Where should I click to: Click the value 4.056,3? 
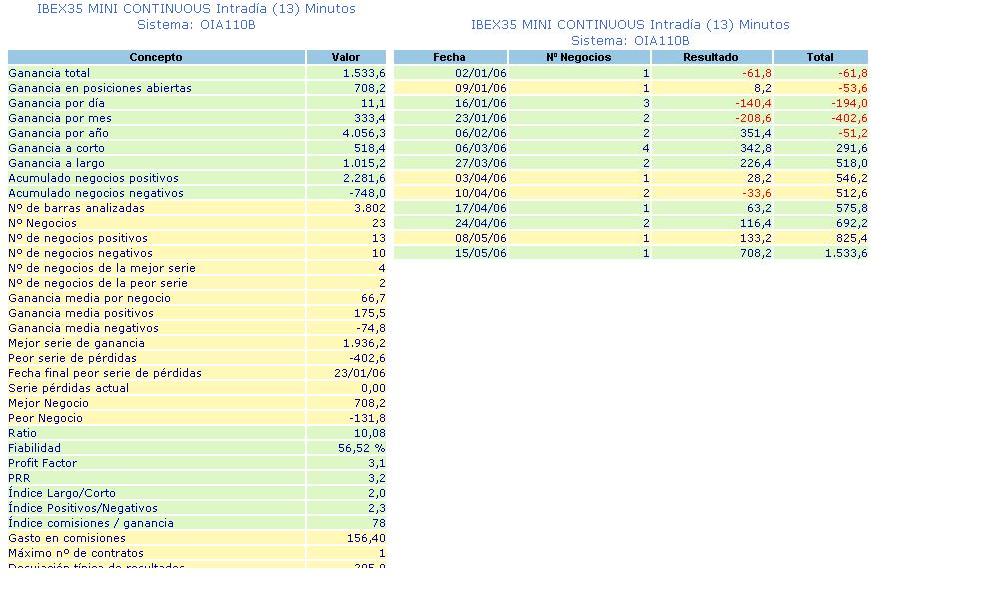[364, 133]
